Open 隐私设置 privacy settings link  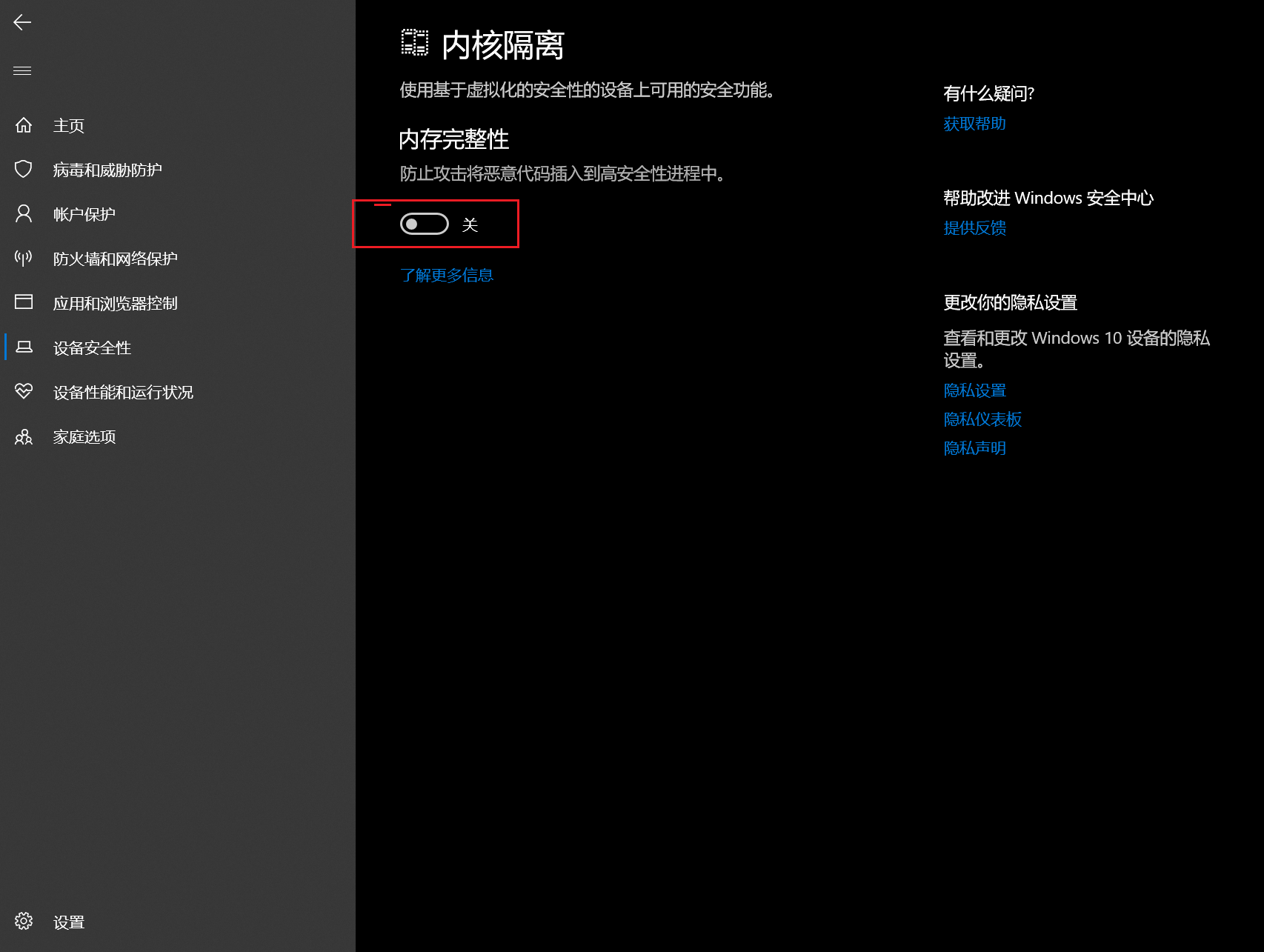(x=974, y=390)
